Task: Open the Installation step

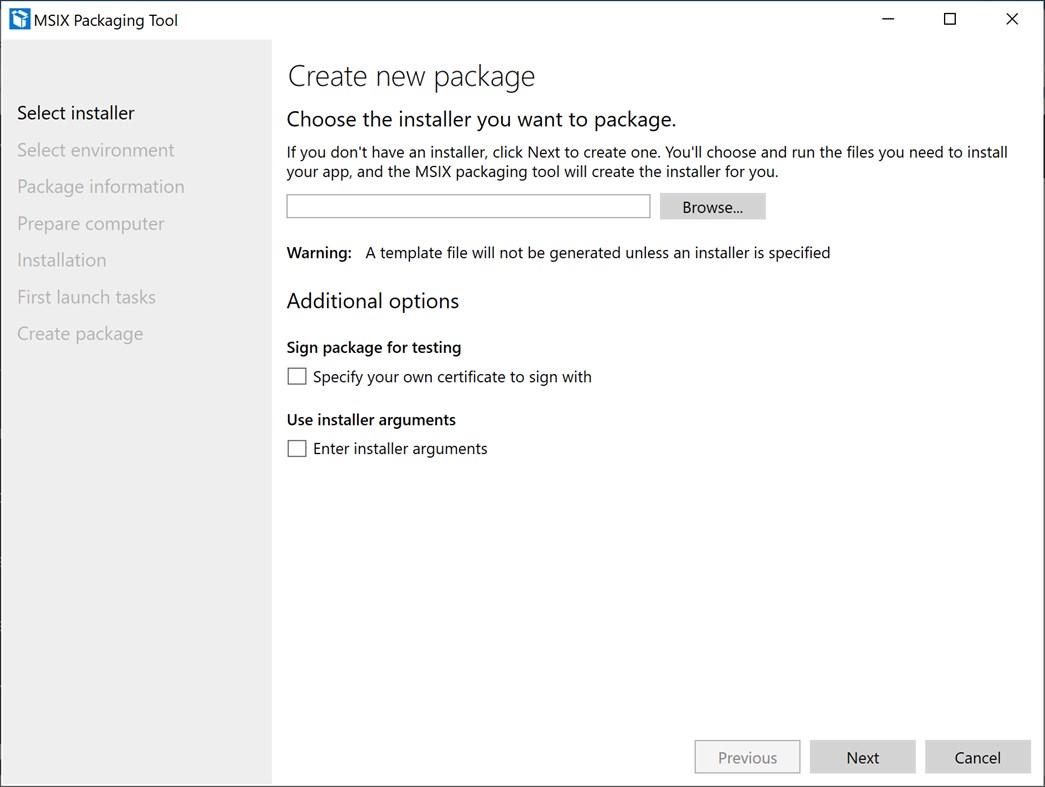Action: 61,260
